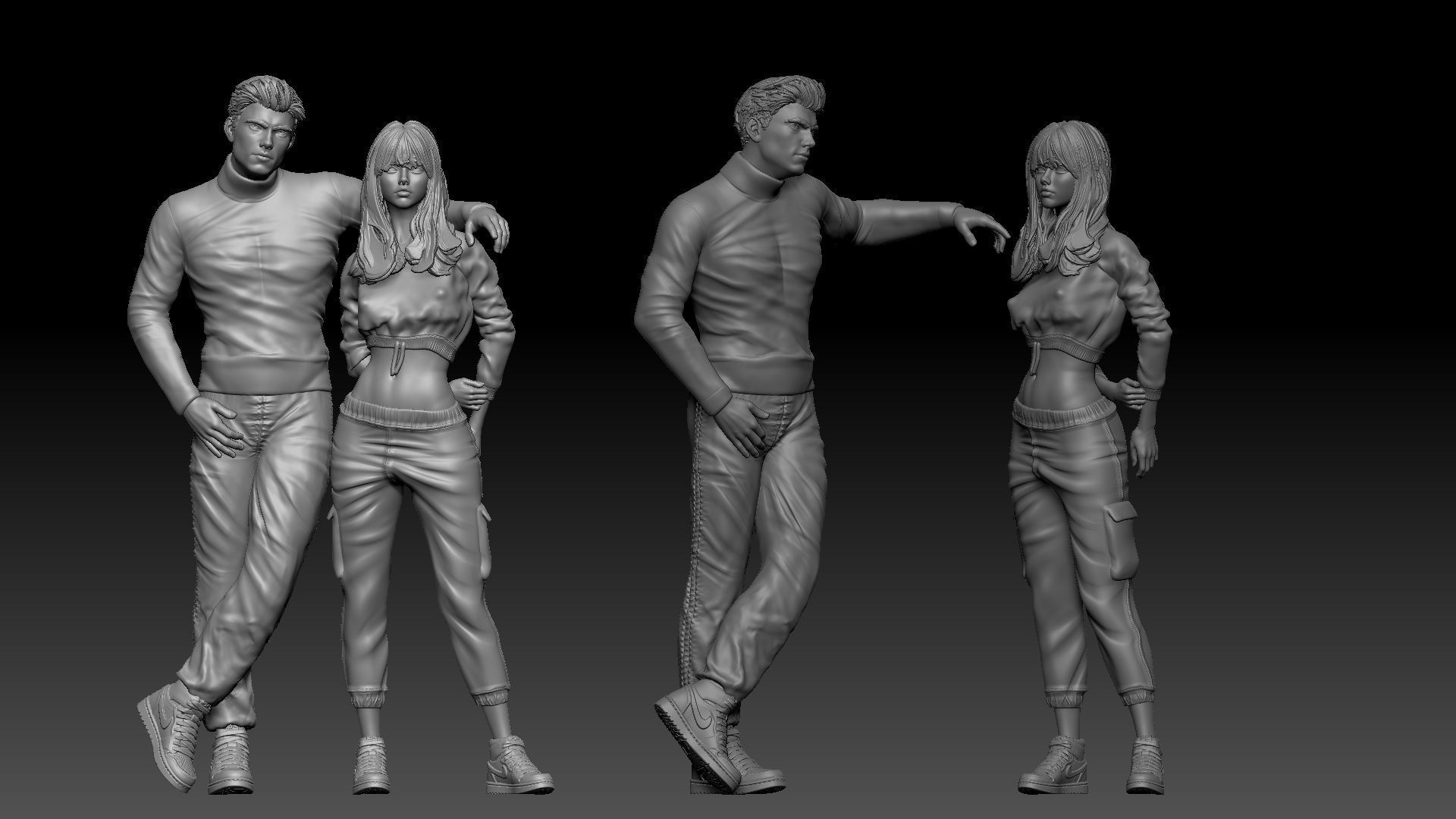1456x819 pixels.
Task: Click the man's hand resting on woman's shoulder
Action: point(485,224)
